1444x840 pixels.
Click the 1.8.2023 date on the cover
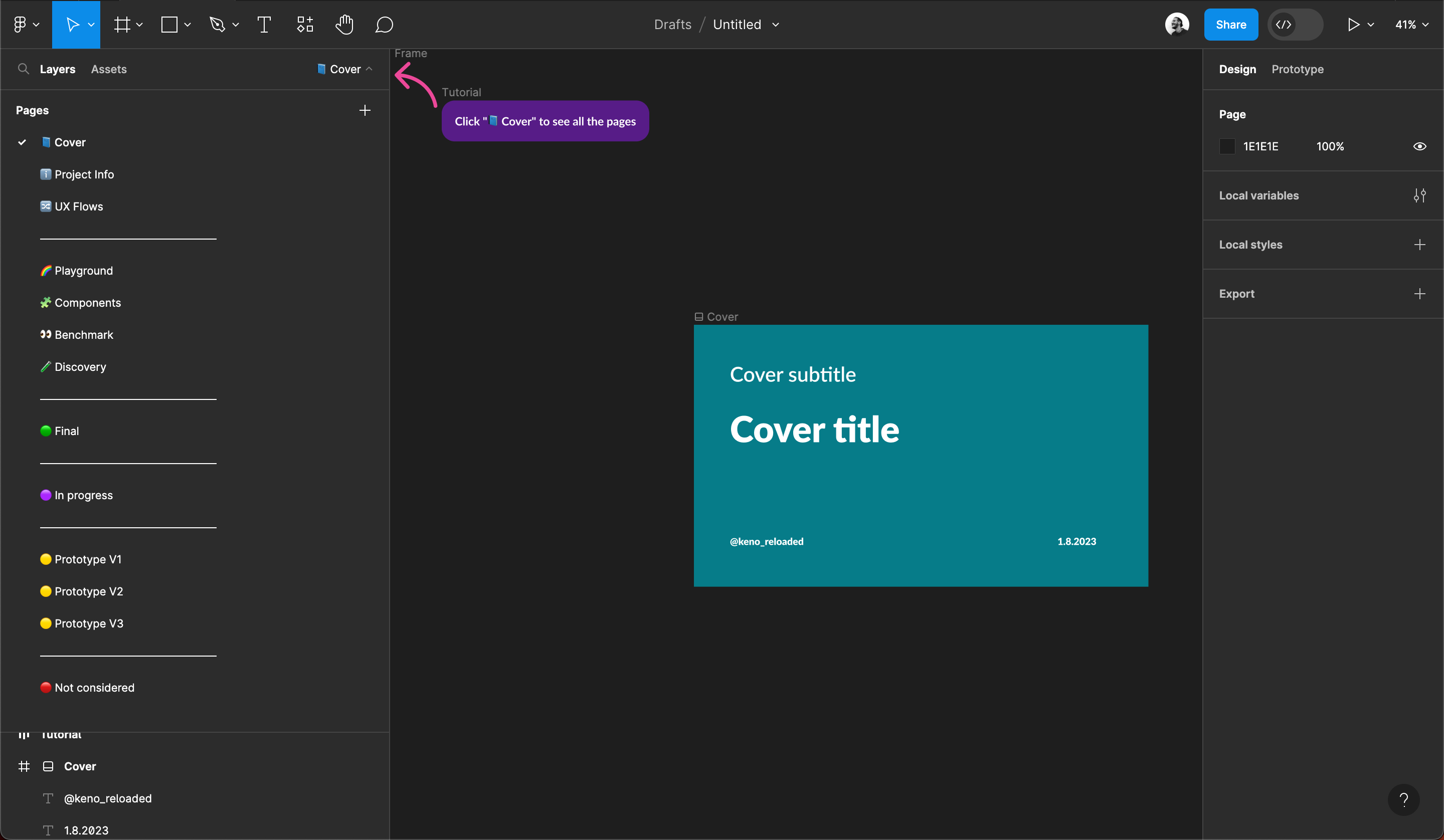tap(1076, 541)
